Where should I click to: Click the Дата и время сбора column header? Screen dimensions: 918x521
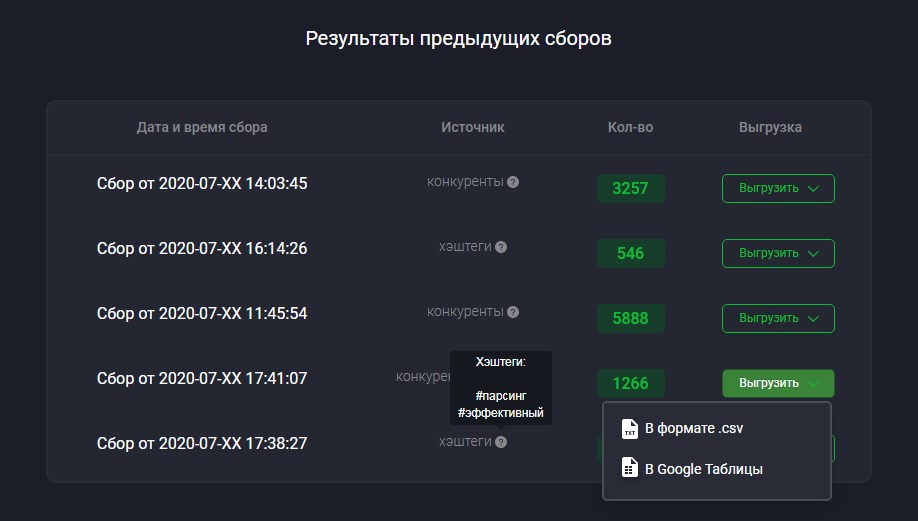pyautogui.click(x=202, y=128)
